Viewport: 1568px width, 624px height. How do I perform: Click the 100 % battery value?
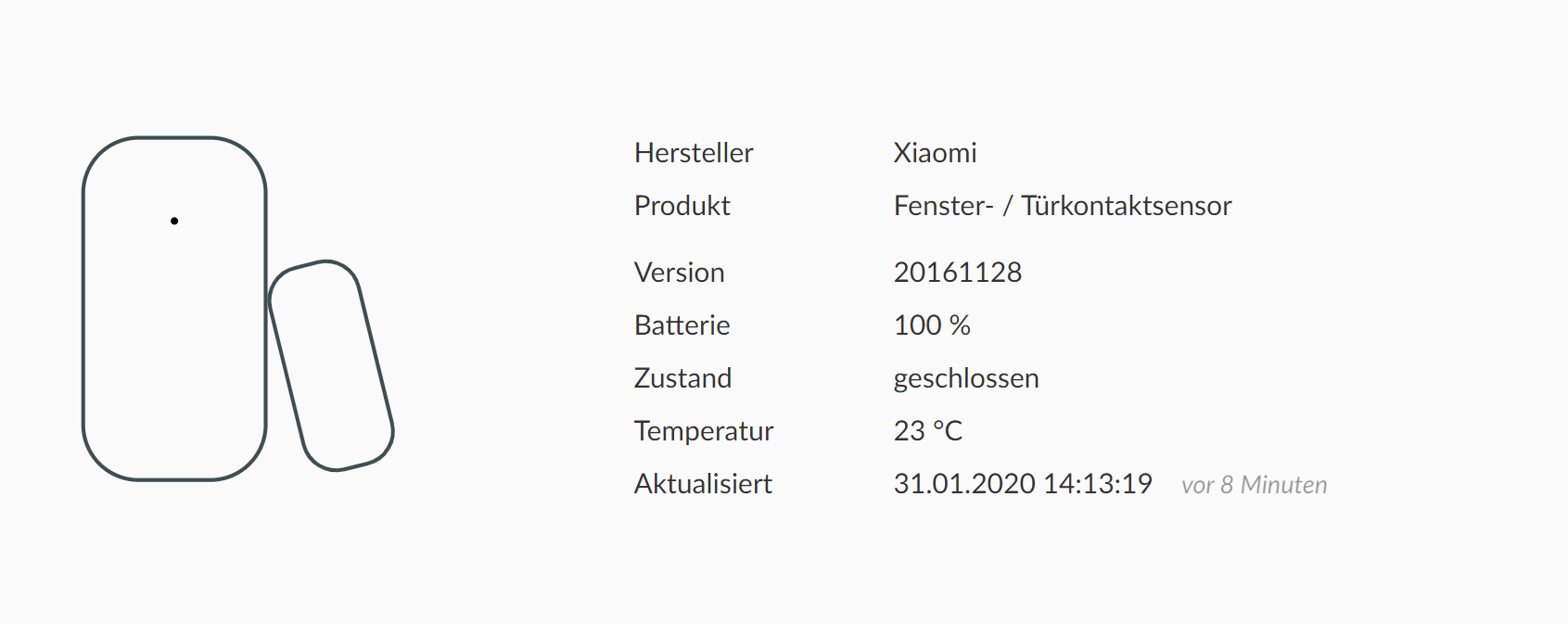(x=932, y=325)
